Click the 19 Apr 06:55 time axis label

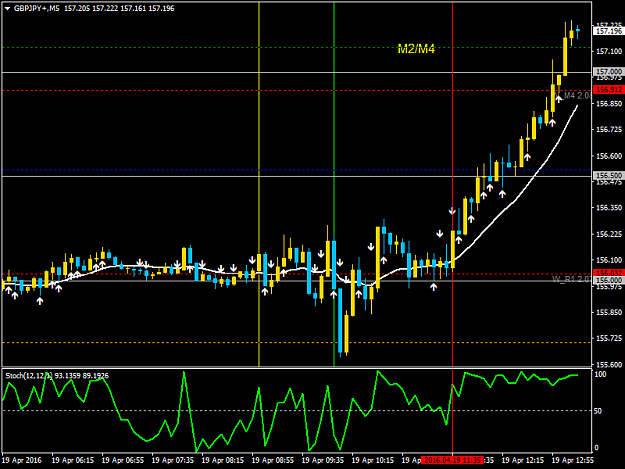123,460
